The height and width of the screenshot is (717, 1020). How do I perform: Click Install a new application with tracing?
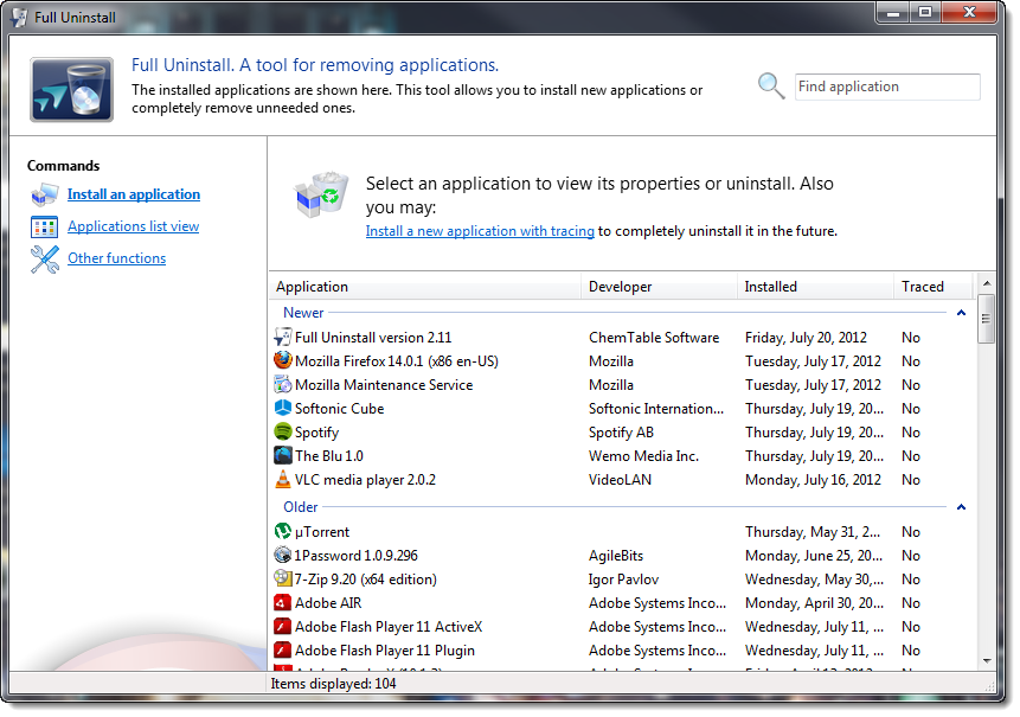(x=480, y=231)
